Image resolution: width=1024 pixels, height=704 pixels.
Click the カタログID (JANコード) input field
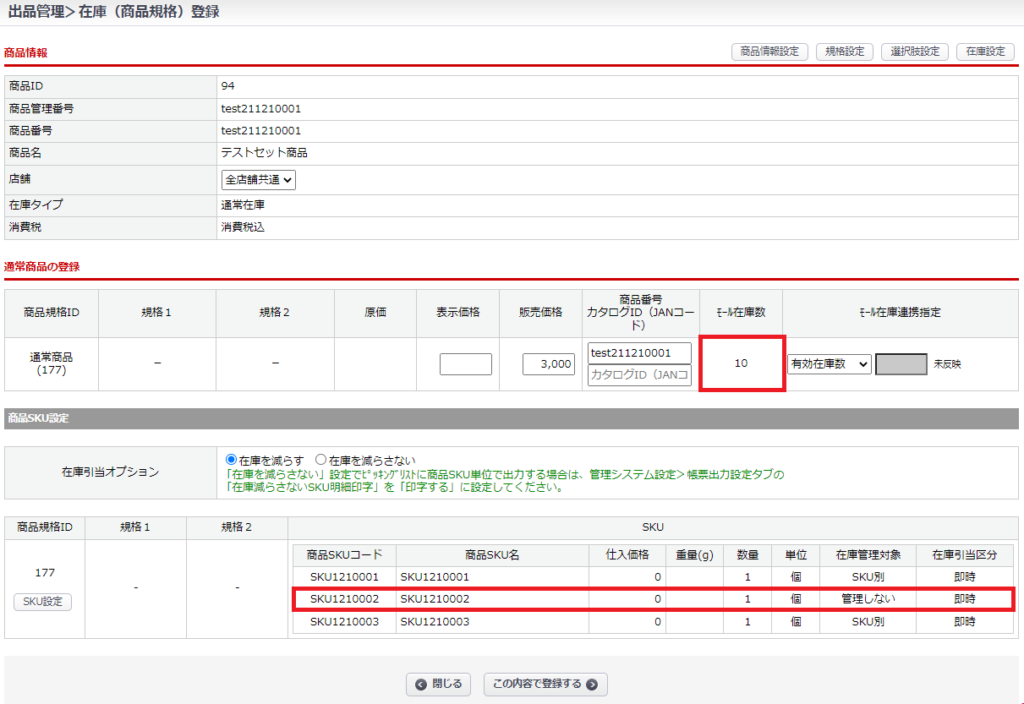[639, 376]
